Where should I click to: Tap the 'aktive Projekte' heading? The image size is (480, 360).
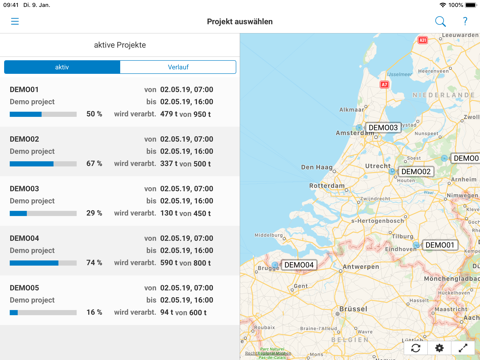coord(120,45)
